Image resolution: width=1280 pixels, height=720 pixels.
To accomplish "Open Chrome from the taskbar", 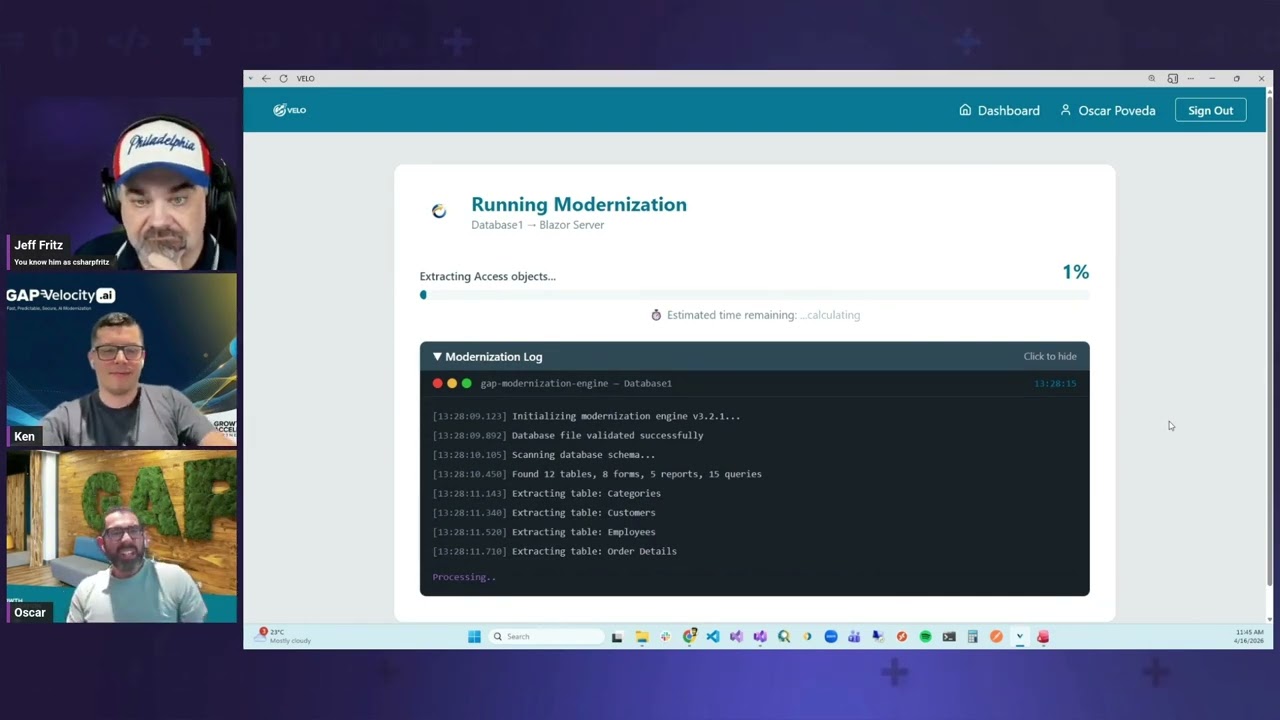I will pyautogui.click(x=689, y=636).
